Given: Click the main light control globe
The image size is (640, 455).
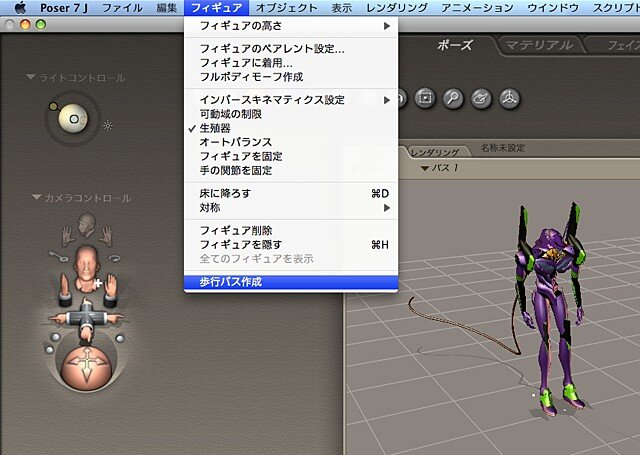Looking at the screenshot, I should click(x=73, y=119).
